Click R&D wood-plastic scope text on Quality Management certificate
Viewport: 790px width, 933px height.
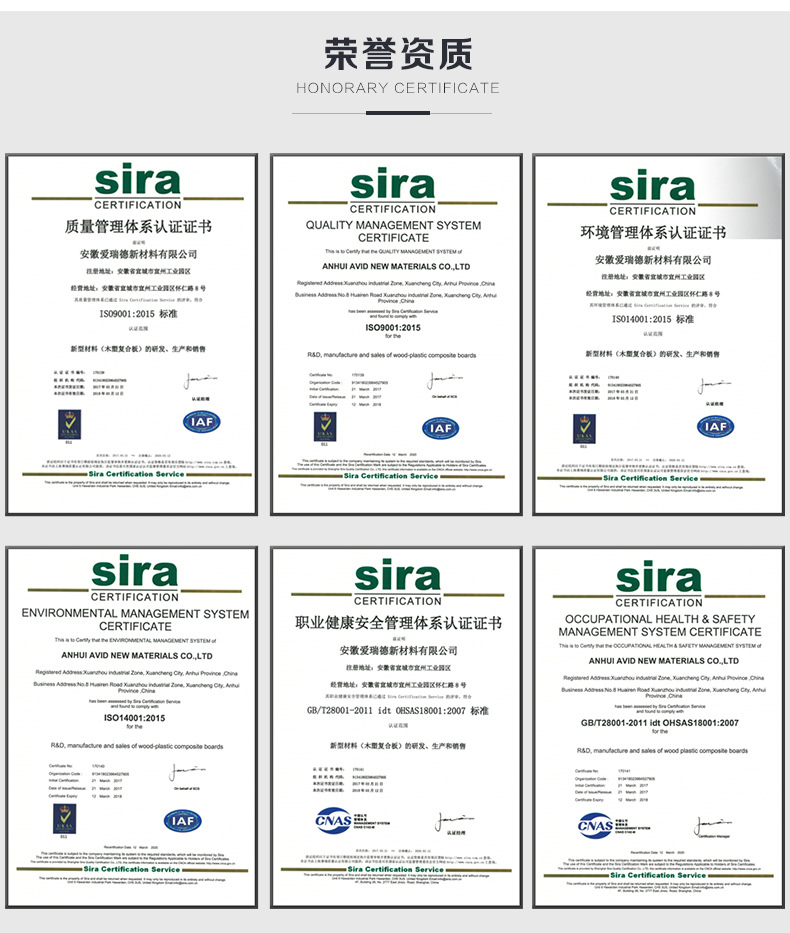(x=391, y=355)
